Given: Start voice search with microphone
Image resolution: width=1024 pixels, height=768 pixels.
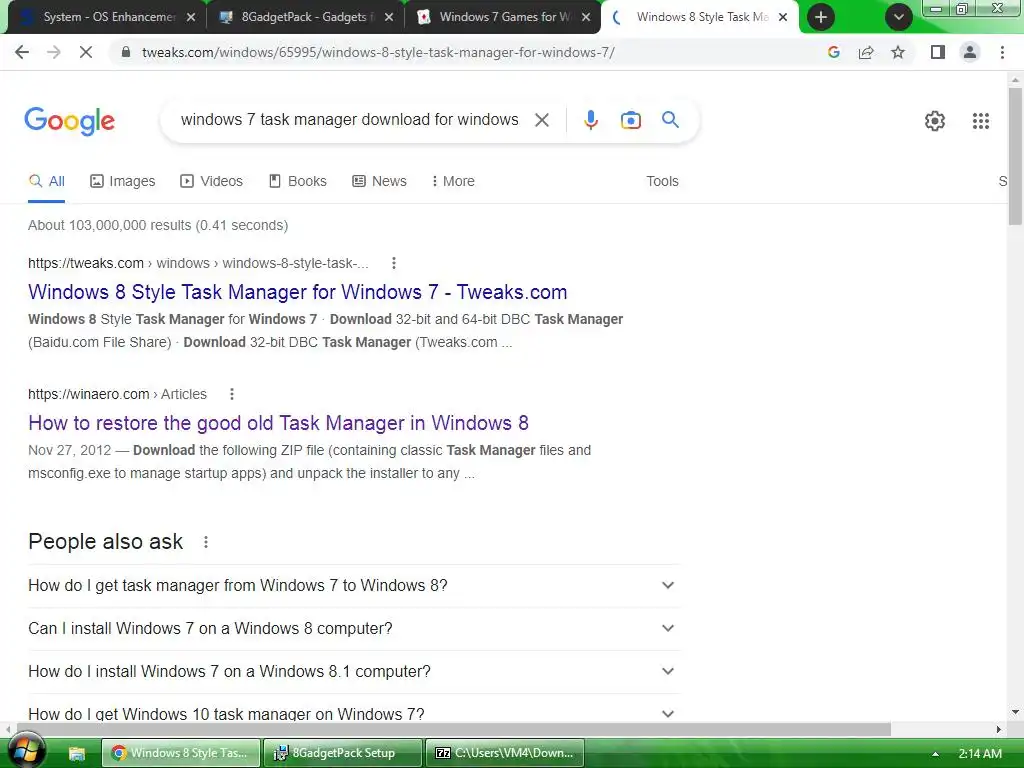Looking at the screenshot, I should pyautogui.click(x=590, y=120).
